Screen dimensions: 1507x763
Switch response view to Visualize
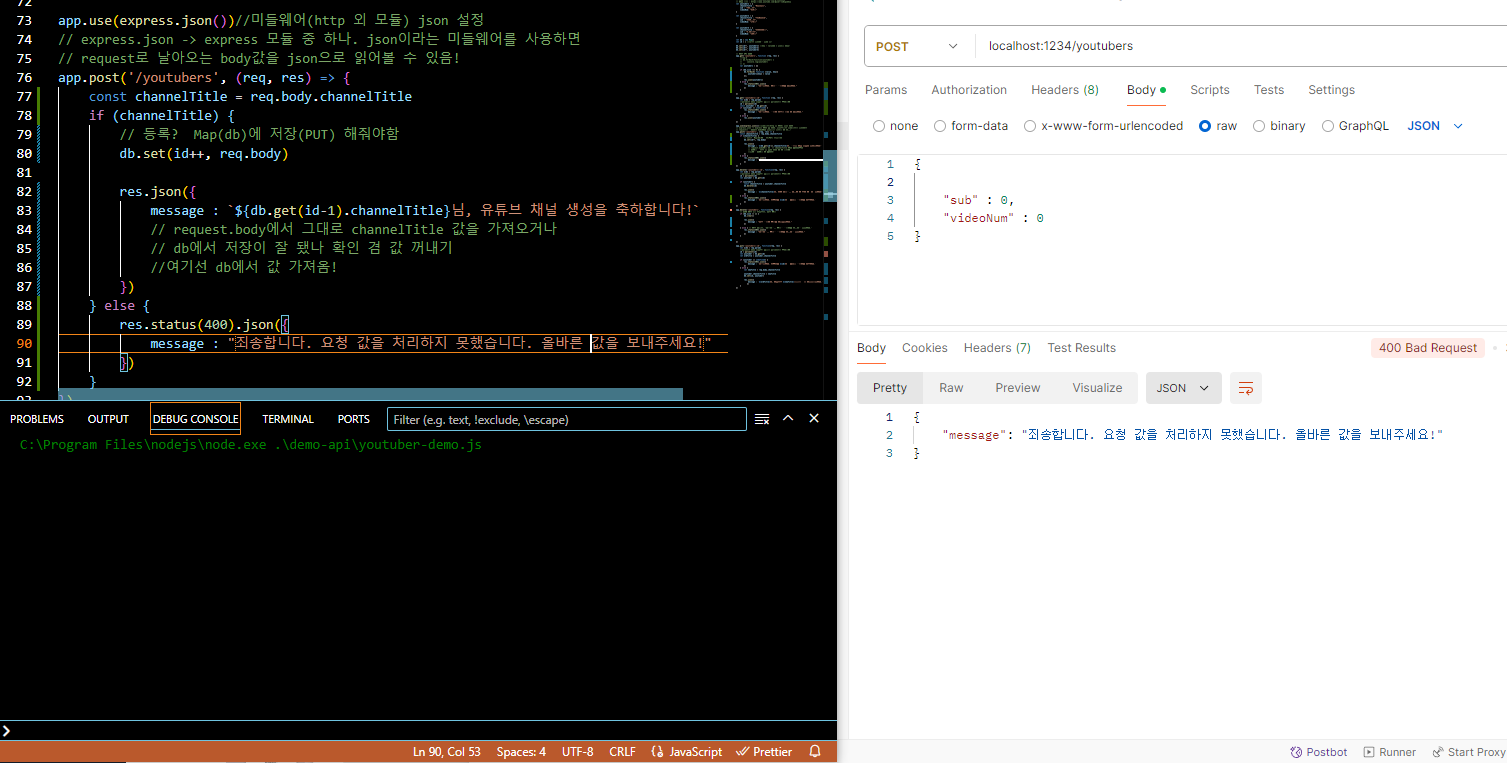(x=1097, y=388)
